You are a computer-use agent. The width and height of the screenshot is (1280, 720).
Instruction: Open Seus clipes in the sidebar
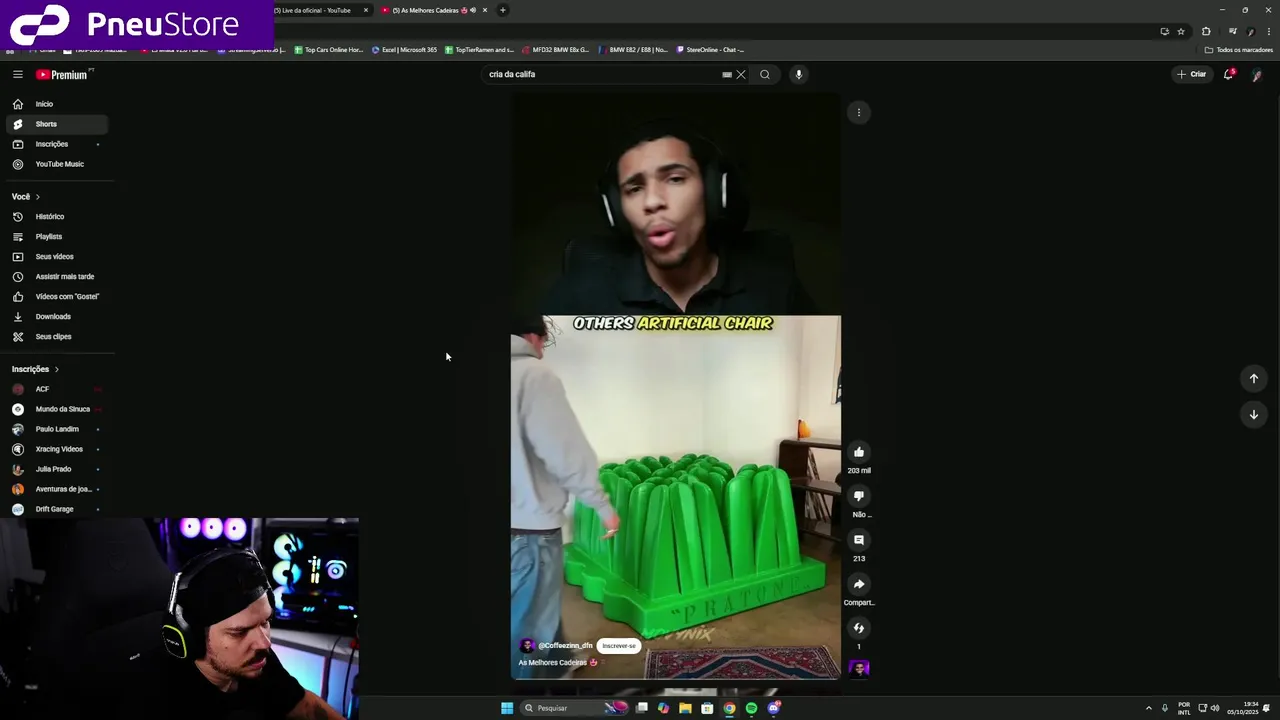56,337
